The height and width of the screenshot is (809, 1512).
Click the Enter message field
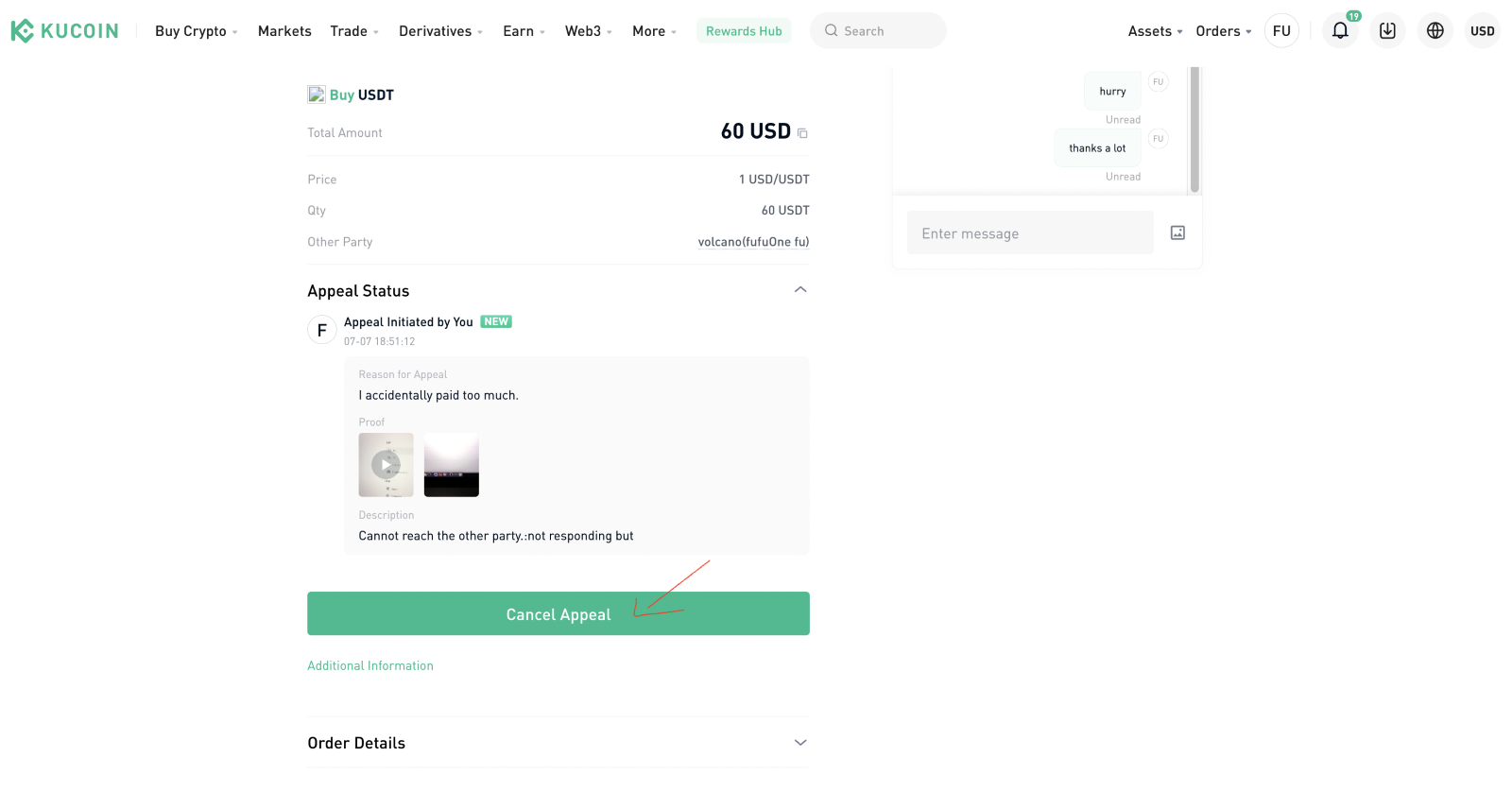click(x=1030, y=232)
